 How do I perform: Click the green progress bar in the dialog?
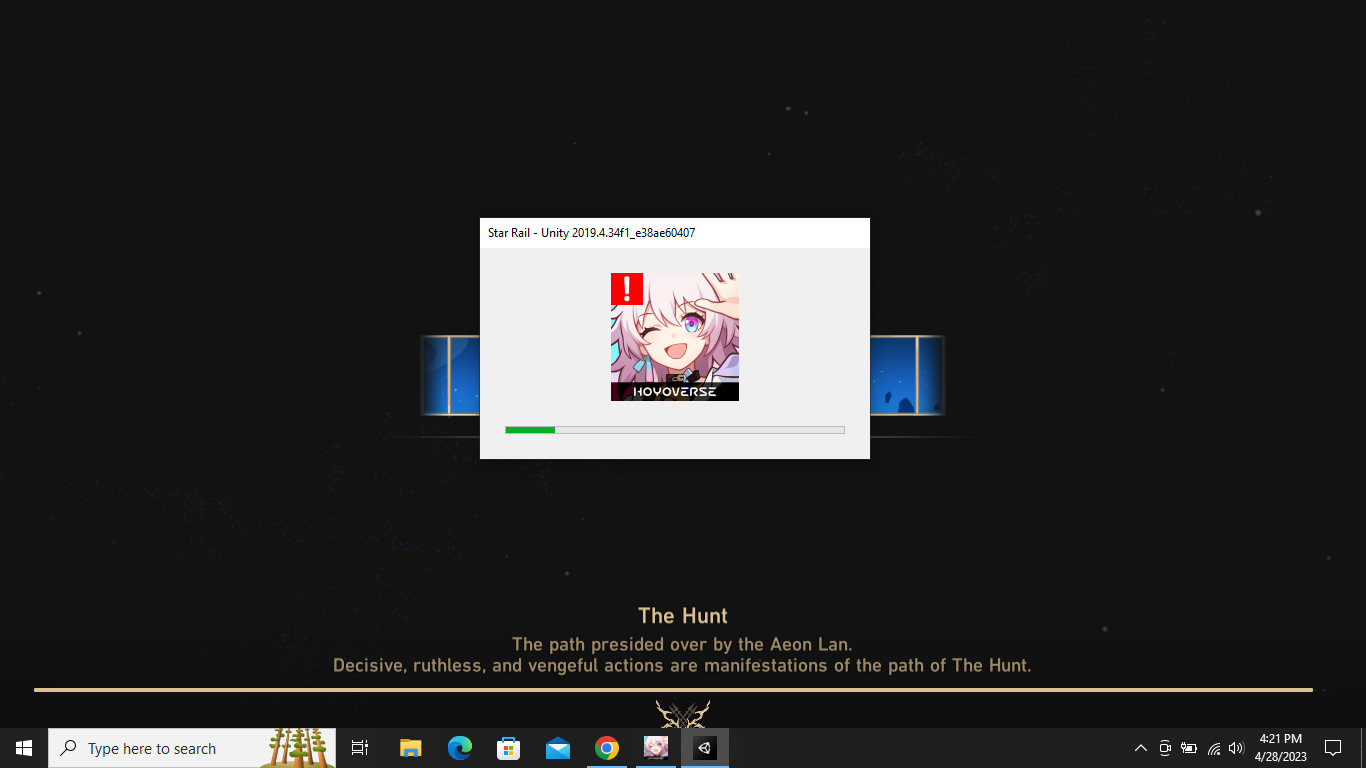pyautogui.click(x=530, y=429)
